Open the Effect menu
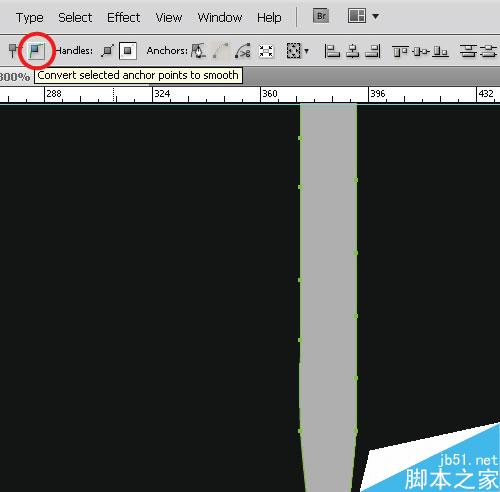This screenshot has width=500, height=492. click(x=123, y=17)
